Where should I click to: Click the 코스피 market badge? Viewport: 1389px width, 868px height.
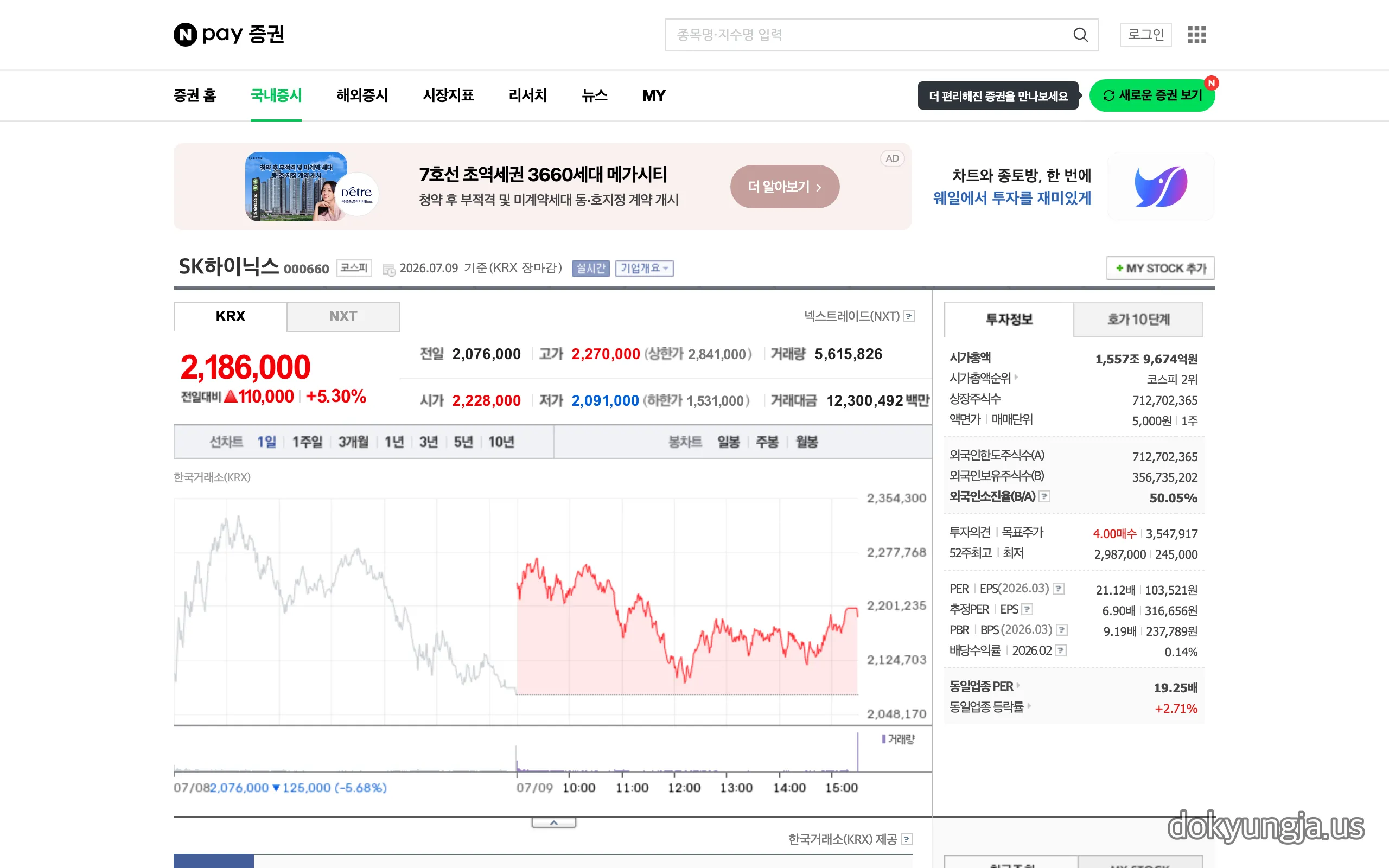click(354, 268)
